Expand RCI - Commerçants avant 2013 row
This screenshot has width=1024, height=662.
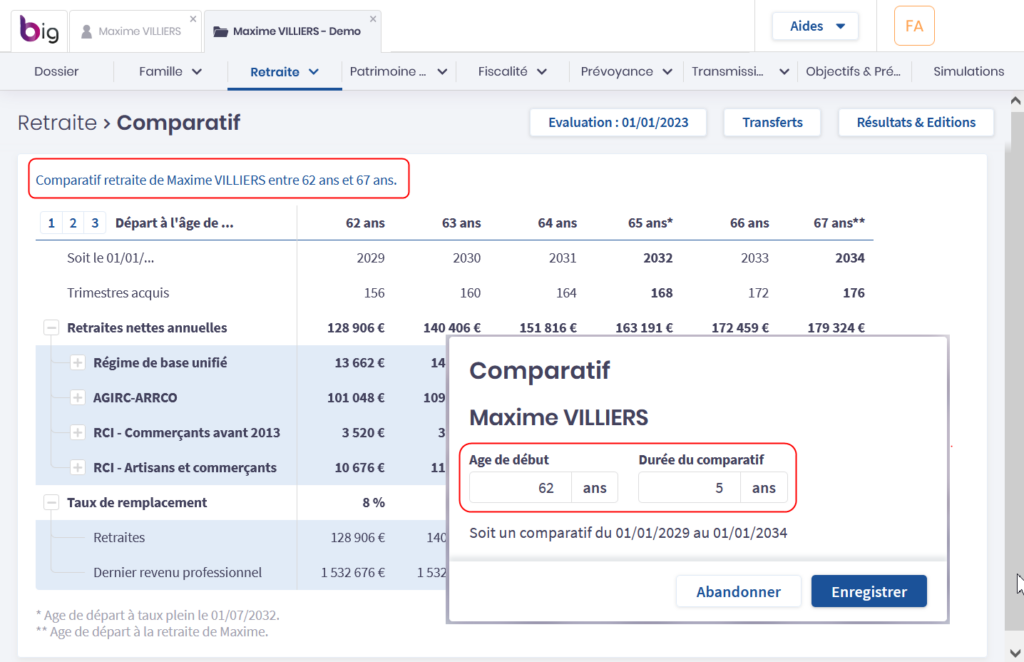pyautogui.click(x=77, y=433)
